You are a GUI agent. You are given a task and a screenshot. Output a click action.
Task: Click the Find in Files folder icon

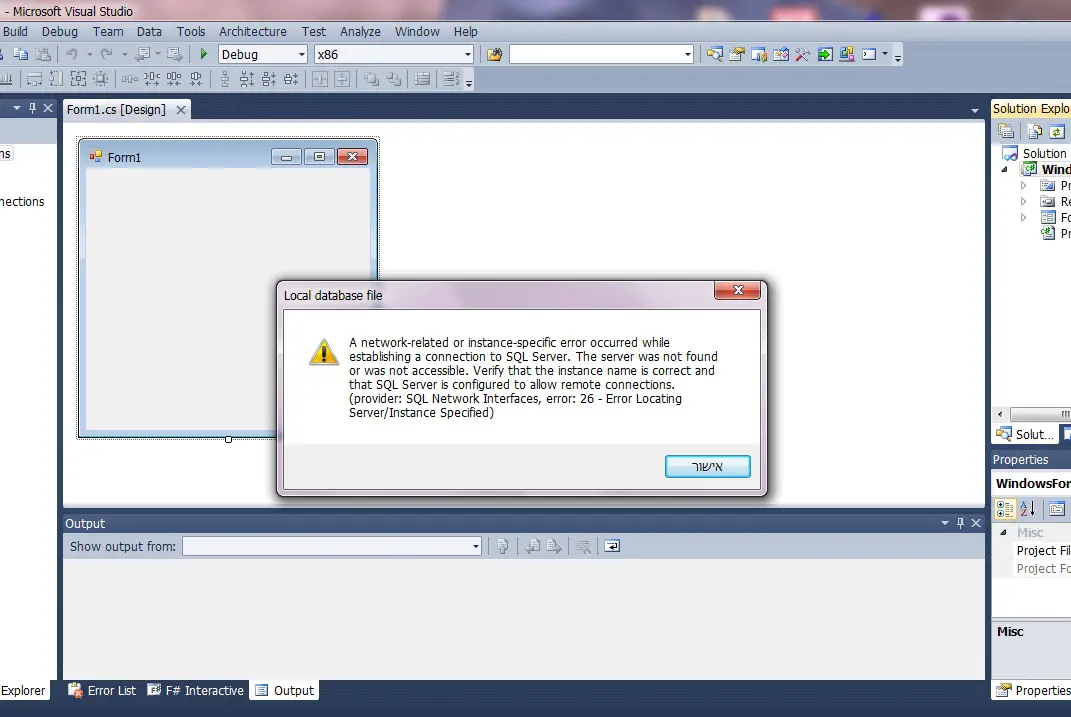[494, 55]
